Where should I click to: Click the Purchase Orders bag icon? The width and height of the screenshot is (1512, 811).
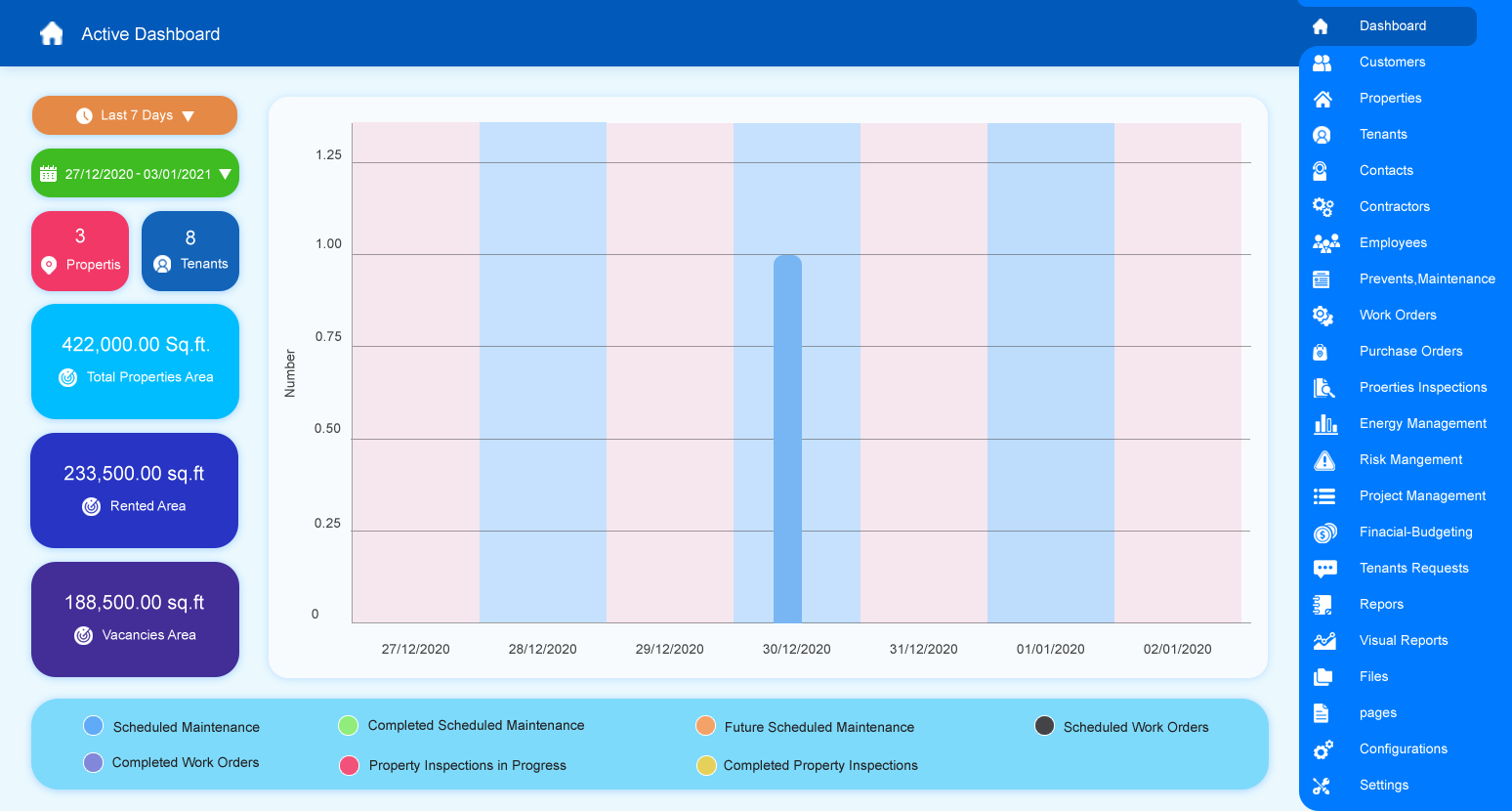1321,352
